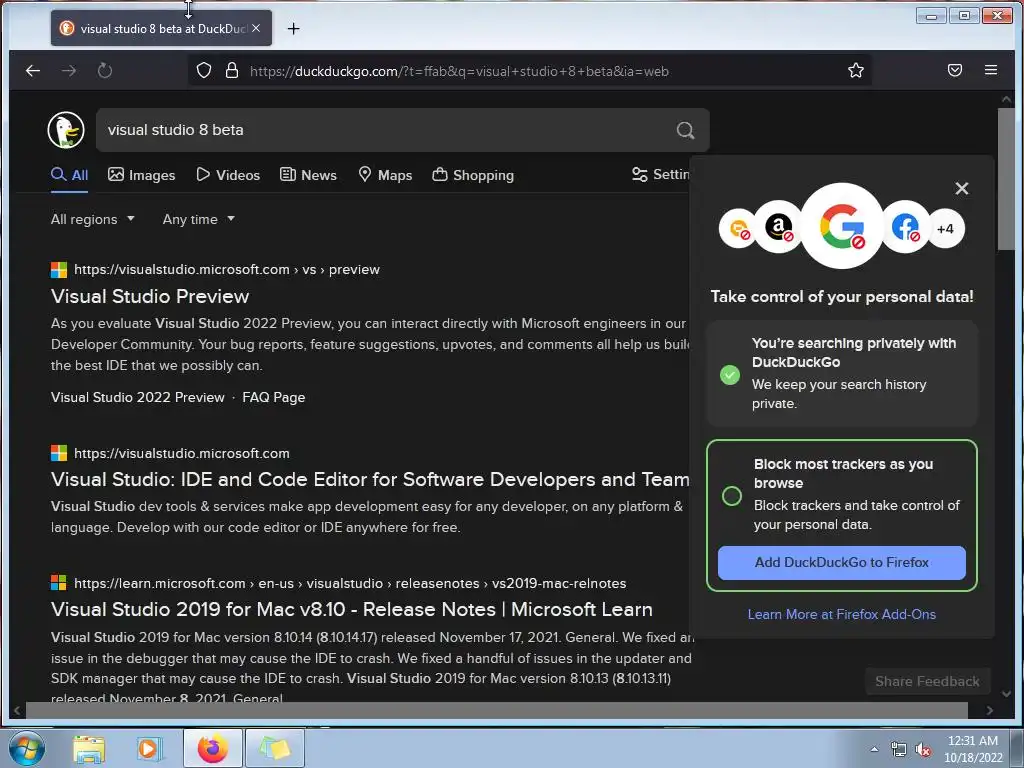Screen dimensions: 1024x768
Task: Open Visual Studio IDE and Code Editor result
Action: 370,479
